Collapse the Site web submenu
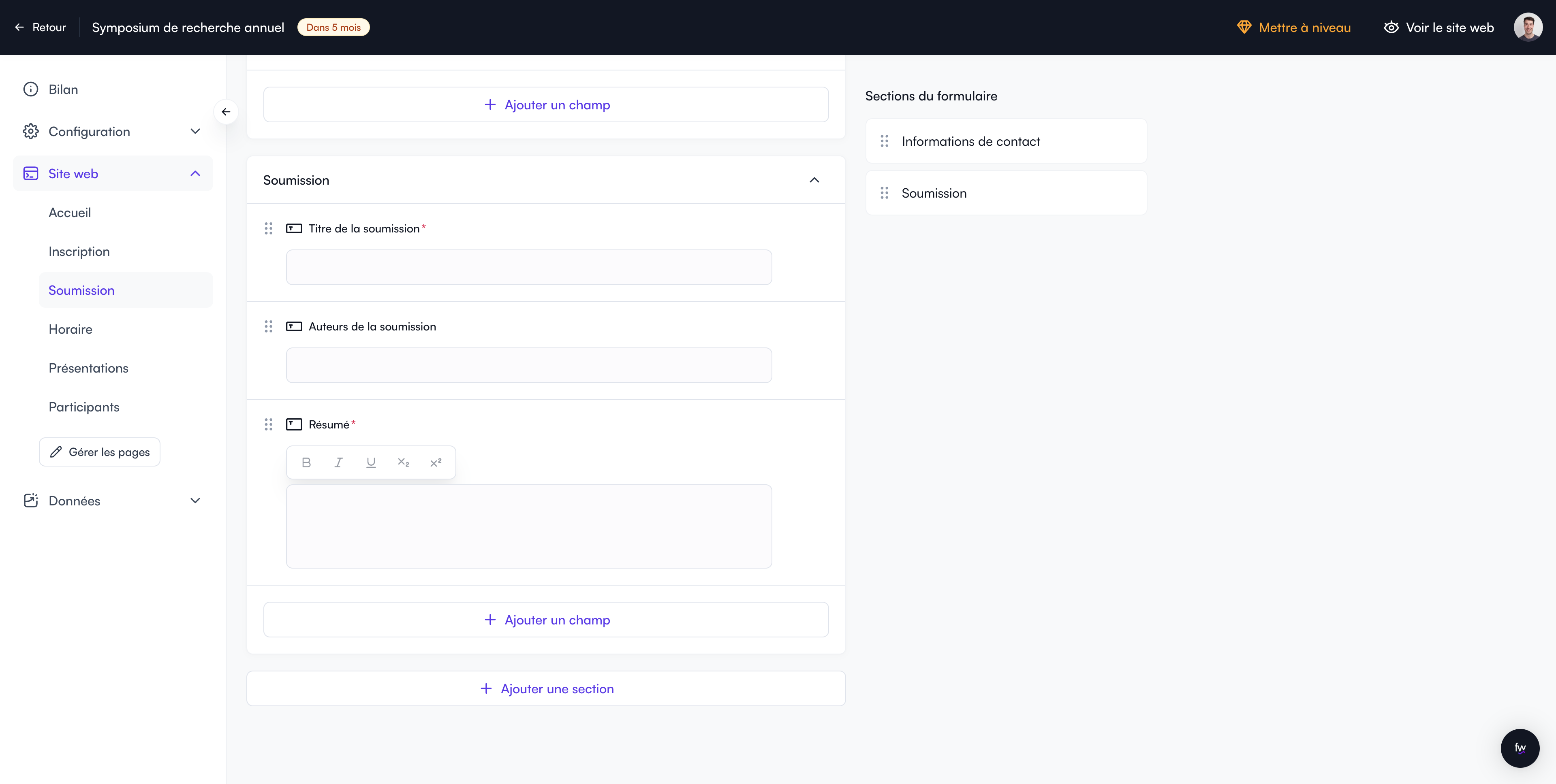Image resolution: width=1556 pixels, height=784 pixels. tap(195, 174)
